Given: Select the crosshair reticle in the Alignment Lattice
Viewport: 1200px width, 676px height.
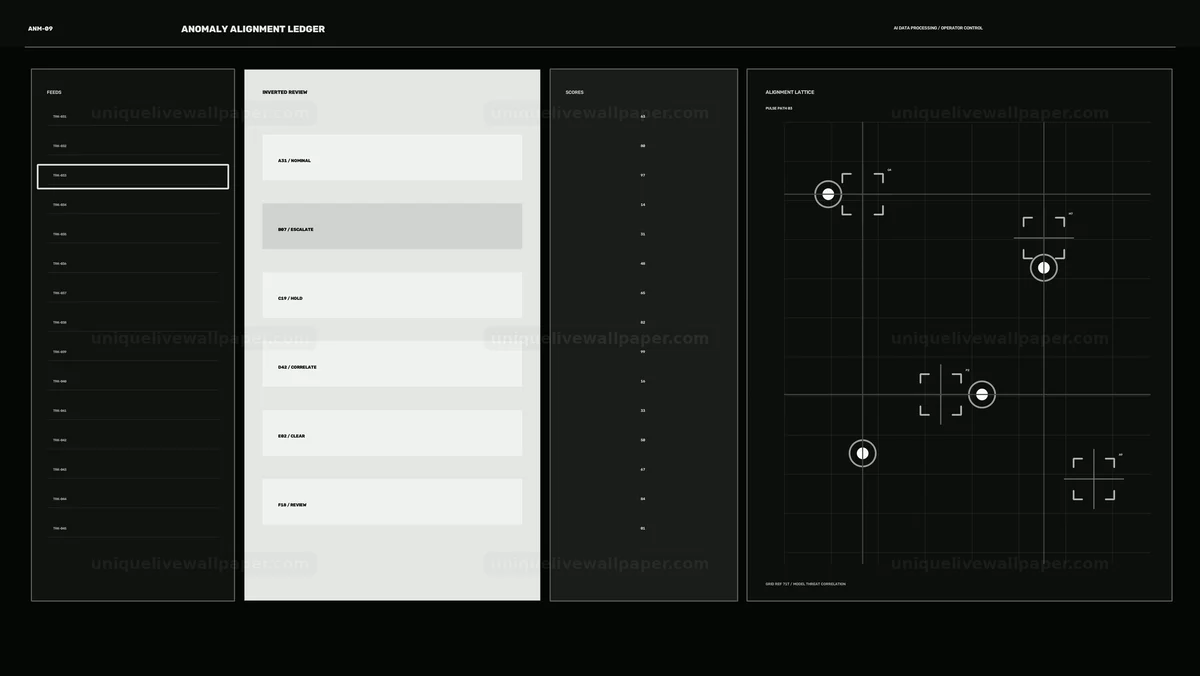Looking at the screenshot, I should (1094, 479).
